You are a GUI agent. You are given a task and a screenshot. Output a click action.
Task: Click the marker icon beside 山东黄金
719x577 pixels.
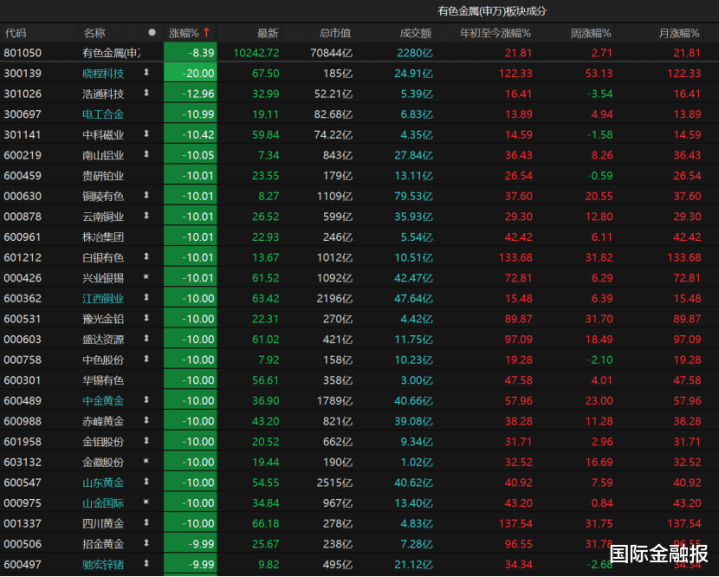pos(146,482)
